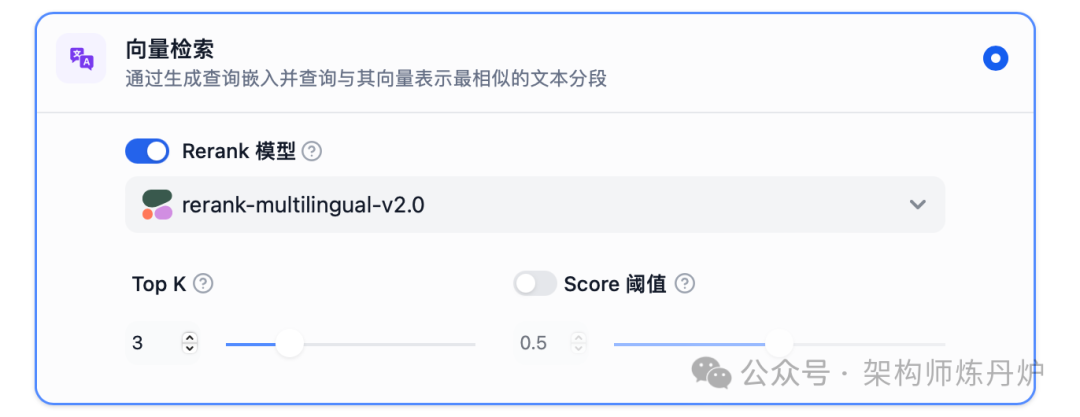Click the Top K number stepper arrows
This screenshot has width=1080, height=417.
(x=190, y=343)
